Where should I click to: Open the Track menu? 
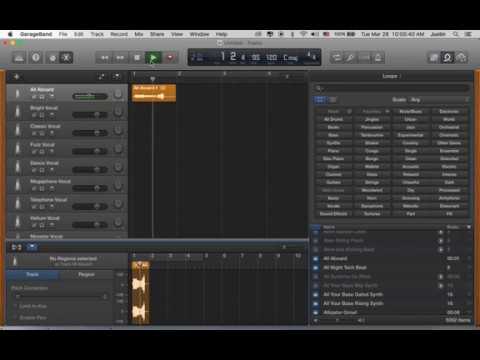(x=97, y=34)
